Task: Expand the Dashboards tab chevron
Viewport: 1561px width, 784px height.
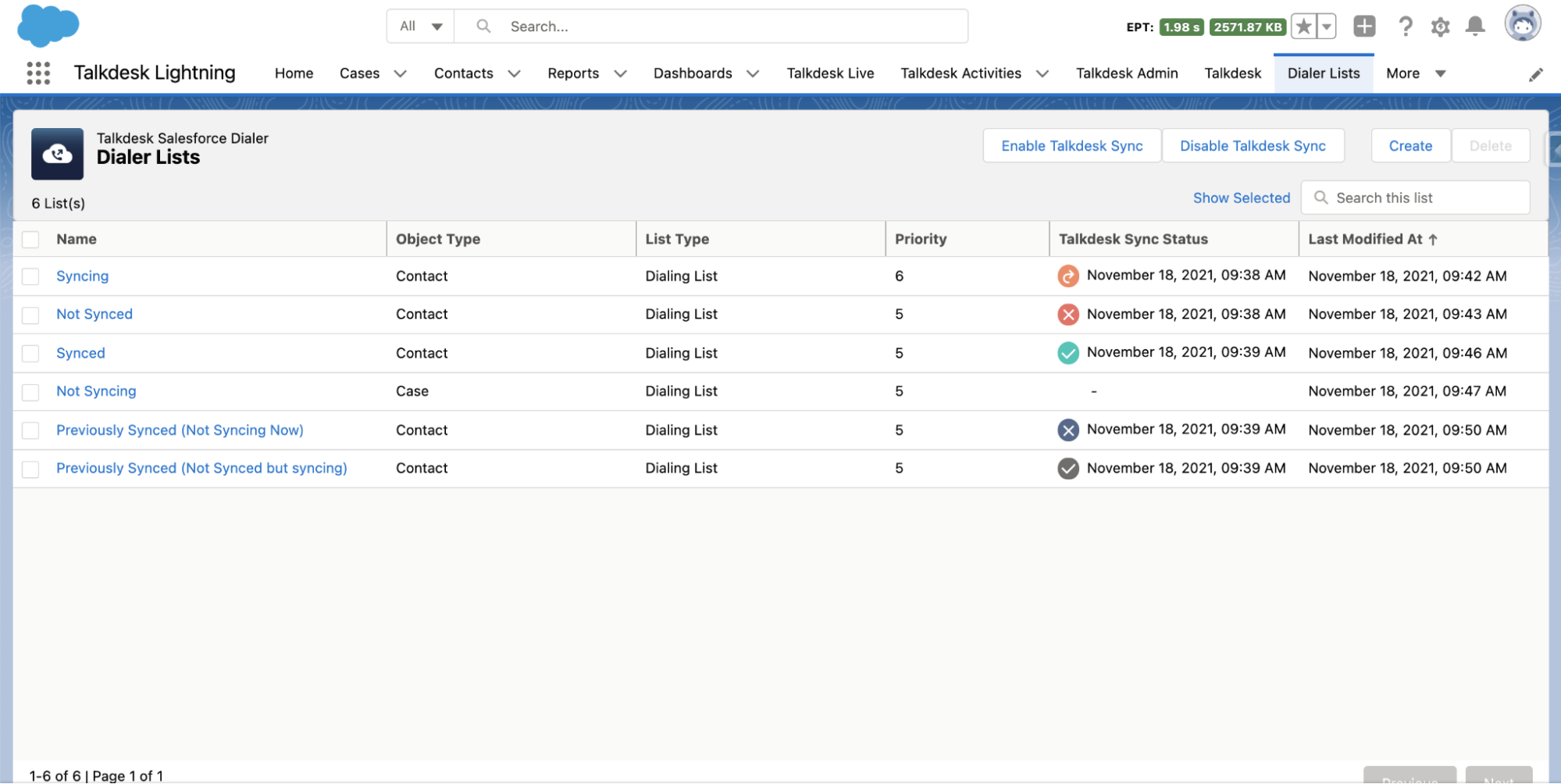Action: point(753,73)
